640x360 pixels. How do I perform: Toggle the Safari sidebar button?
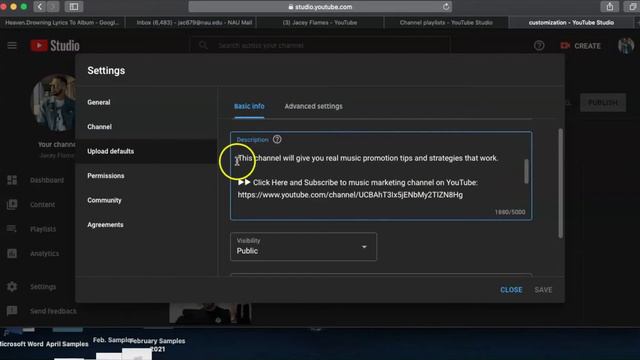(x=74, y=7)
